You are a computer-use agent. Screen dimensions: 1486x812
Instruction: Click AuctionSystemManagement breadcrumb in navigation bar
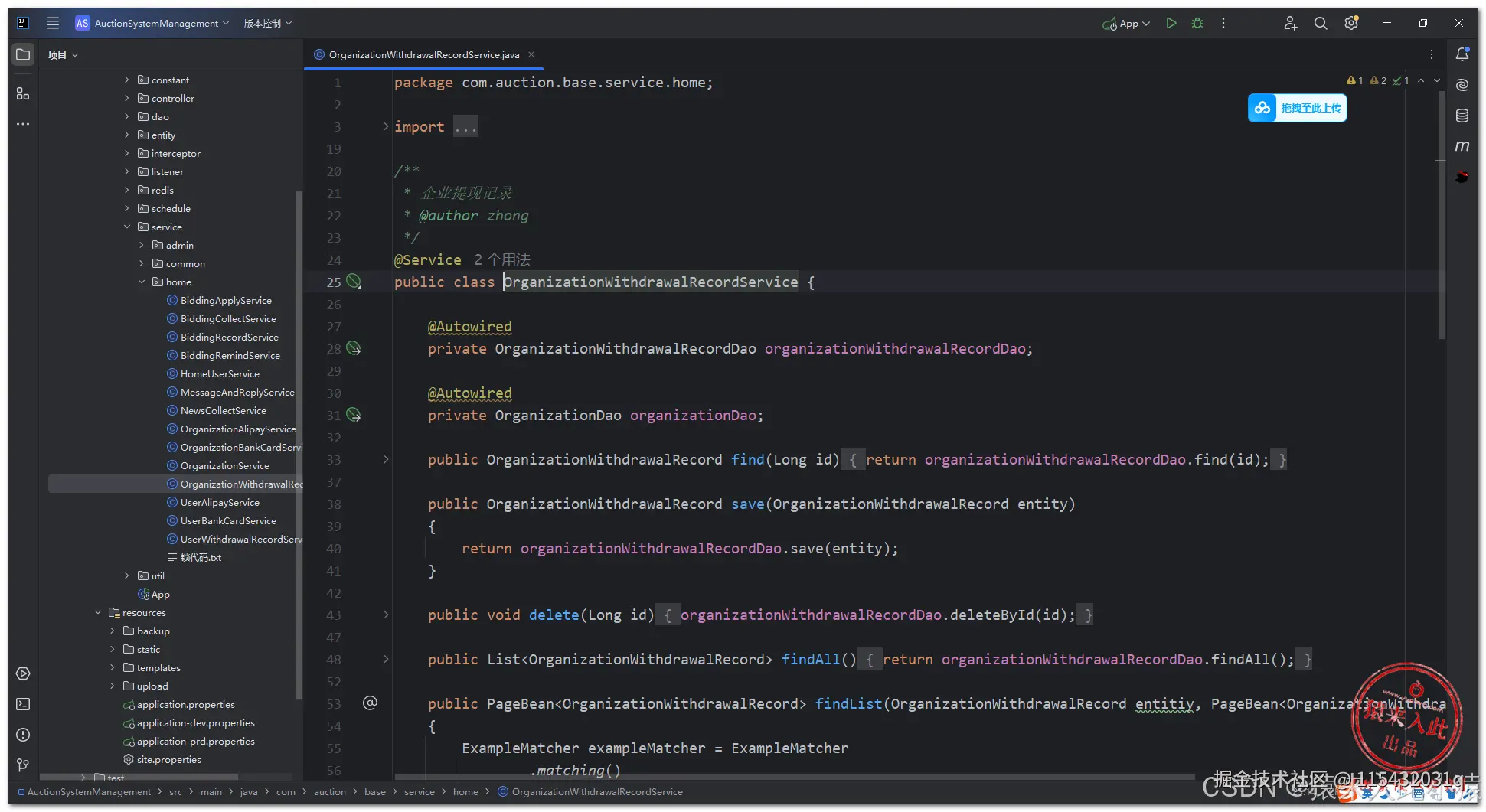[89, 791]
